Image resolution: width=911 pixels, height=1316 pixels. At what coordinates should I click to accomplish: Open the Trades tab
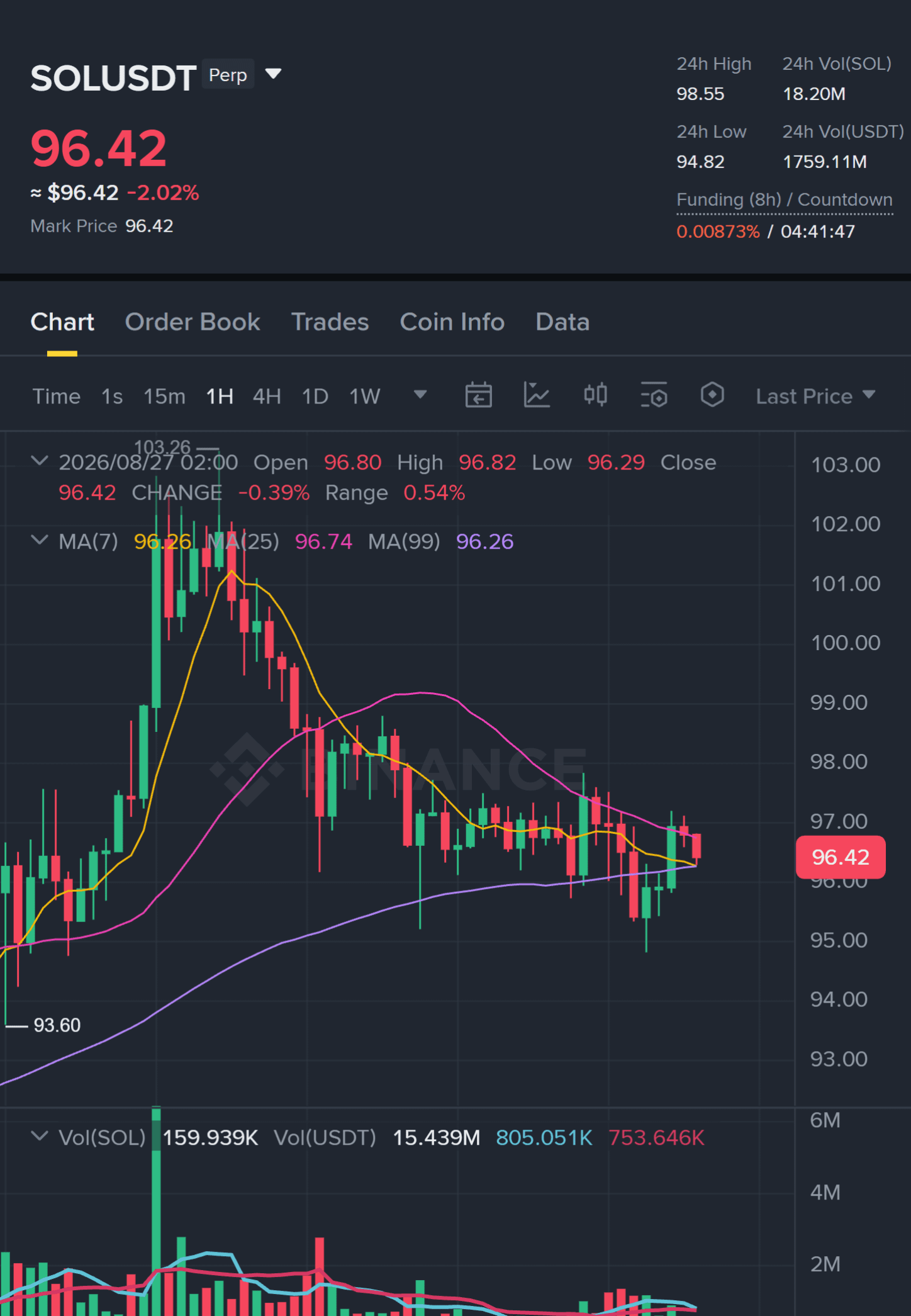330,322
